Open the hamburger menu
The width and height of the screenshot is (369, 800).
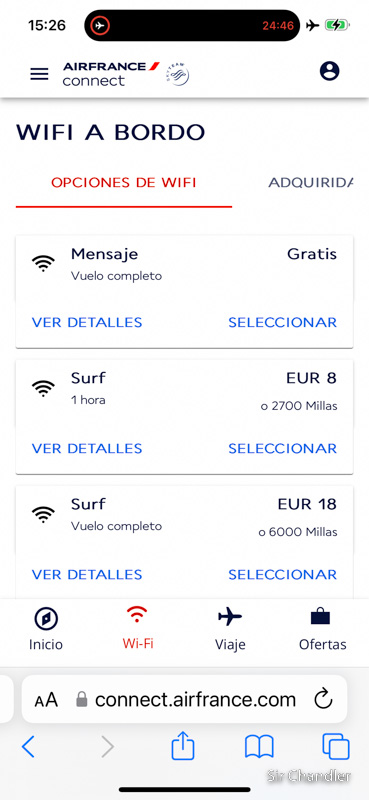(x=39, y=74)
